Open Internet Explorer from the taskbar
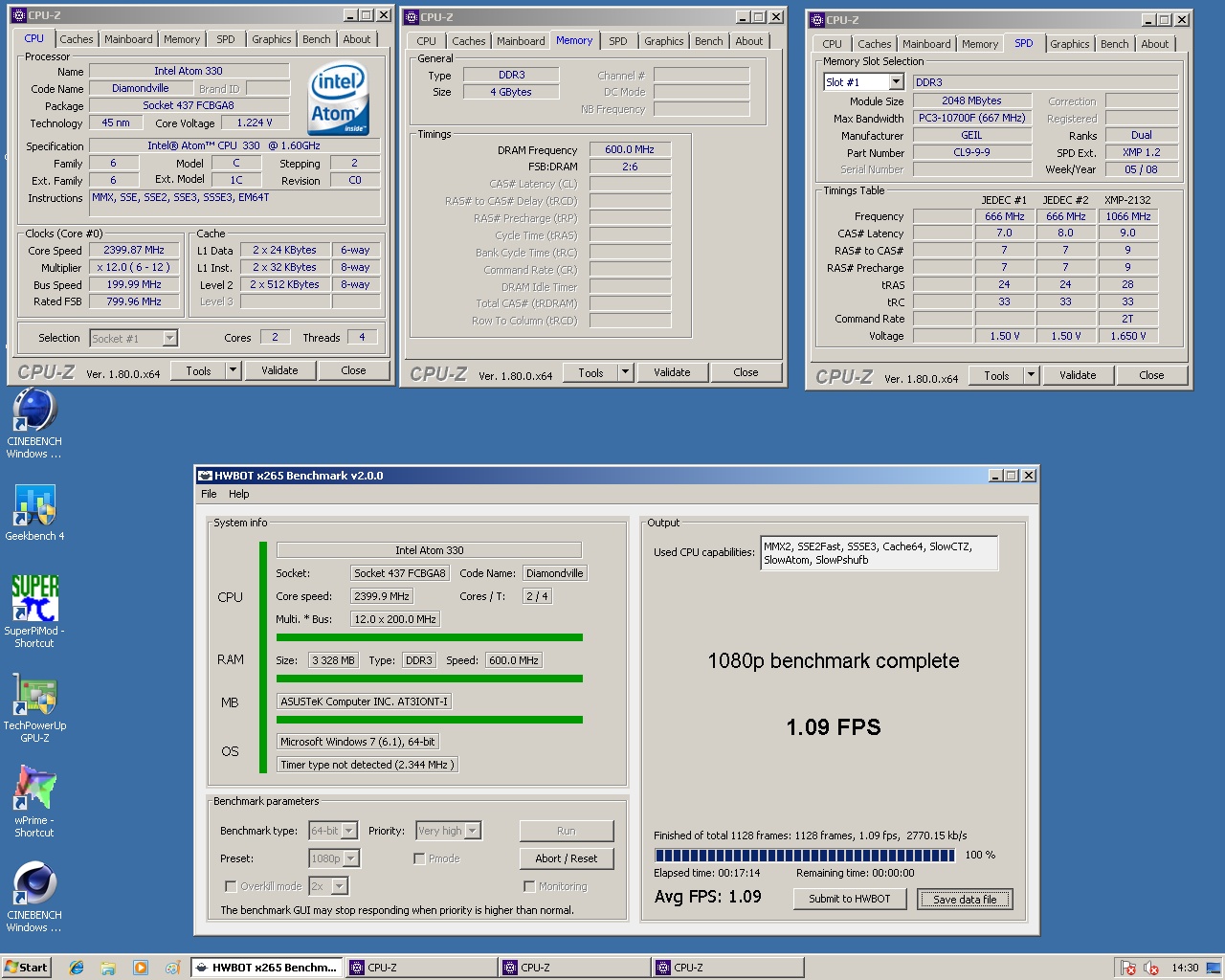Screen dimensions: 1225x980 coord(77,968)
